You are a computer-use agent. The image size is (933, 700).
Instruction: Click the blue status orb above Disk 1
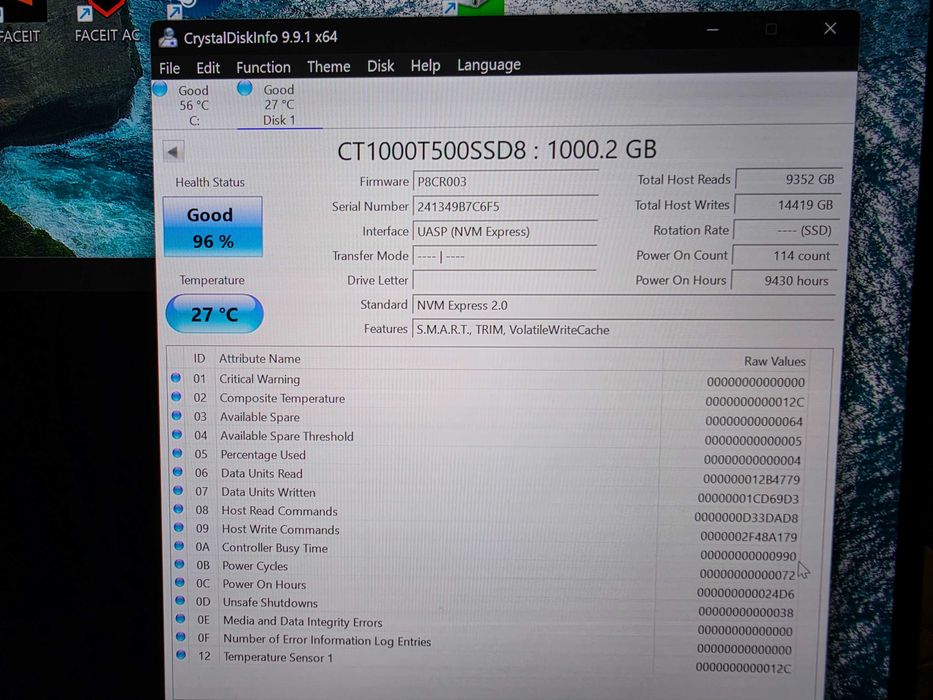click(x=245, y=88)
